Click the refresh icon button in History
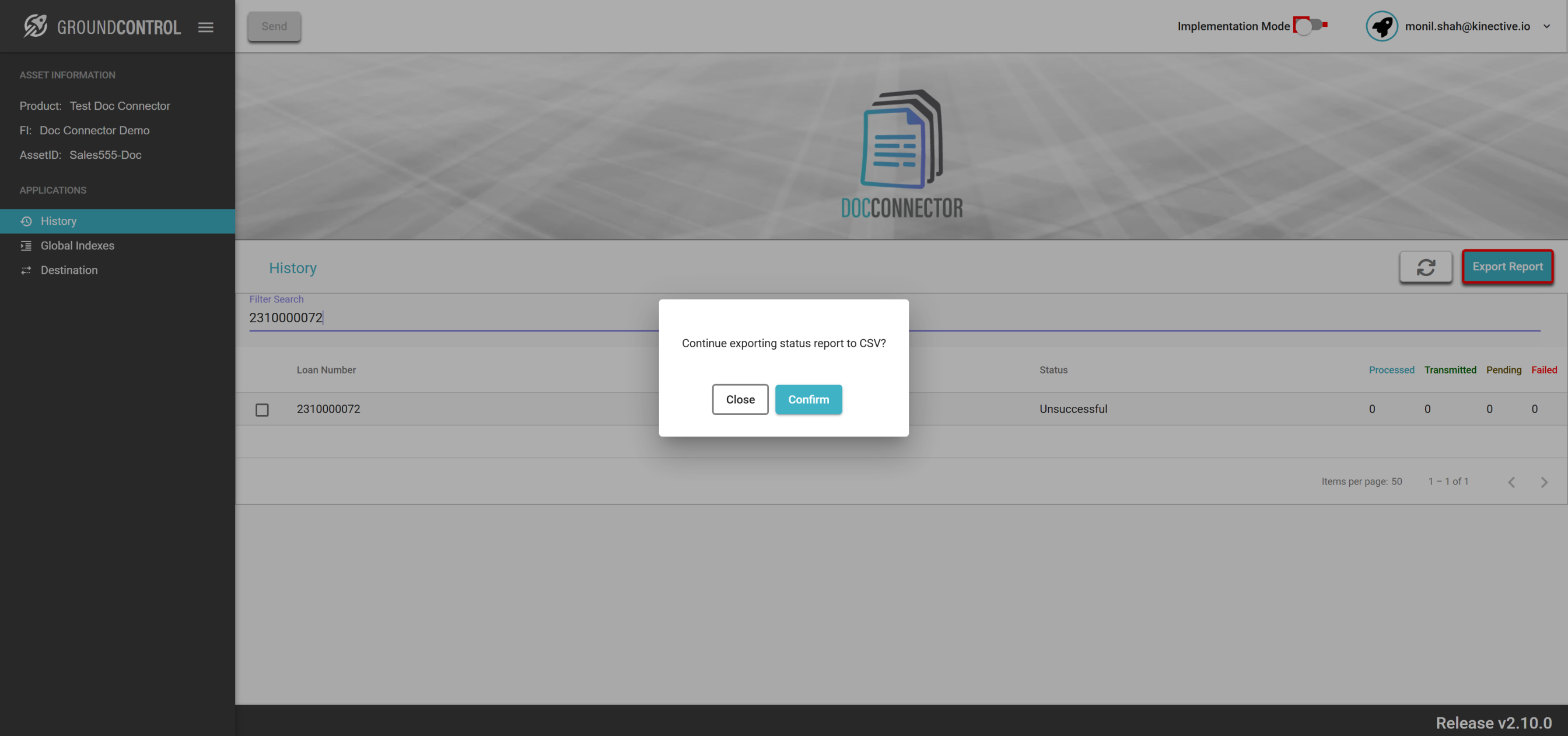 point(1426,267)
